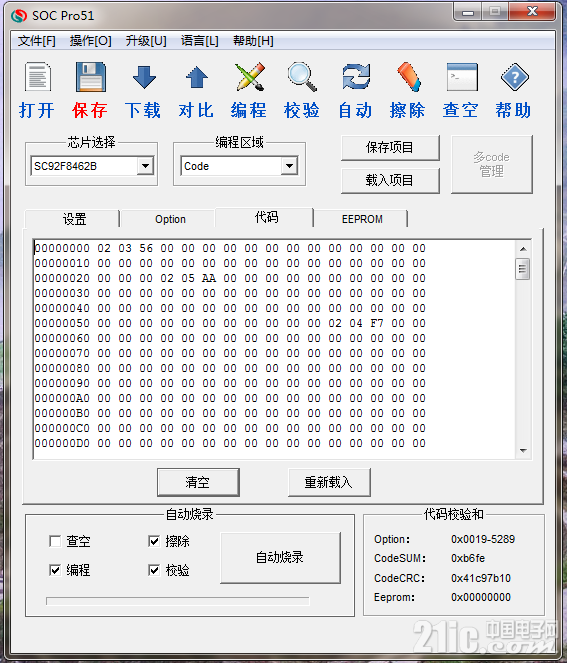The height and width of the screenshot is (663, 567).
Task: Click the byte 56 in first hex row
Action: point(146,248)
